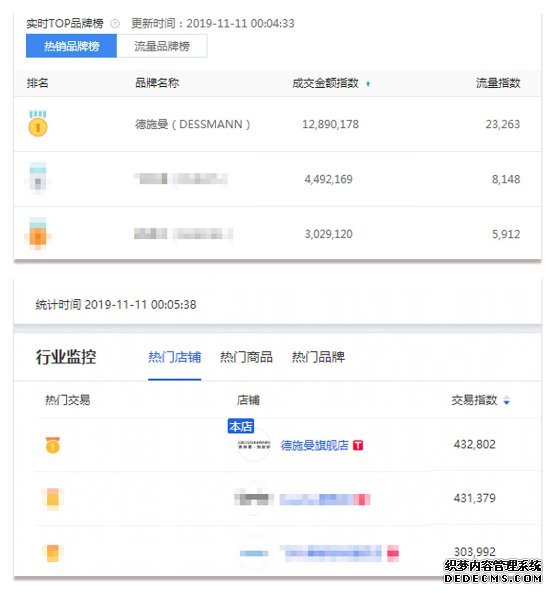The height and width of the screenshot is (593, 553).
Task: Click traffic value 8,148
Action: (x=506, y=179)
